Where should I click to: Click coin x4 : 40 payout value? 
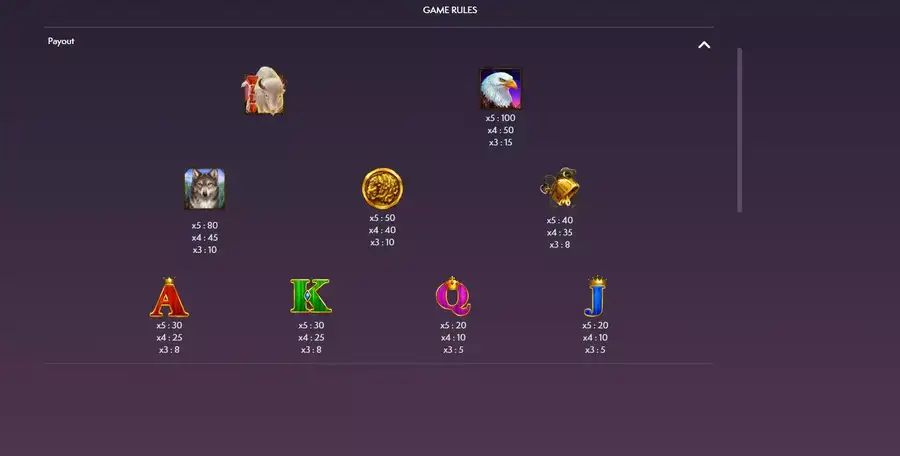[x=382, y=230]
